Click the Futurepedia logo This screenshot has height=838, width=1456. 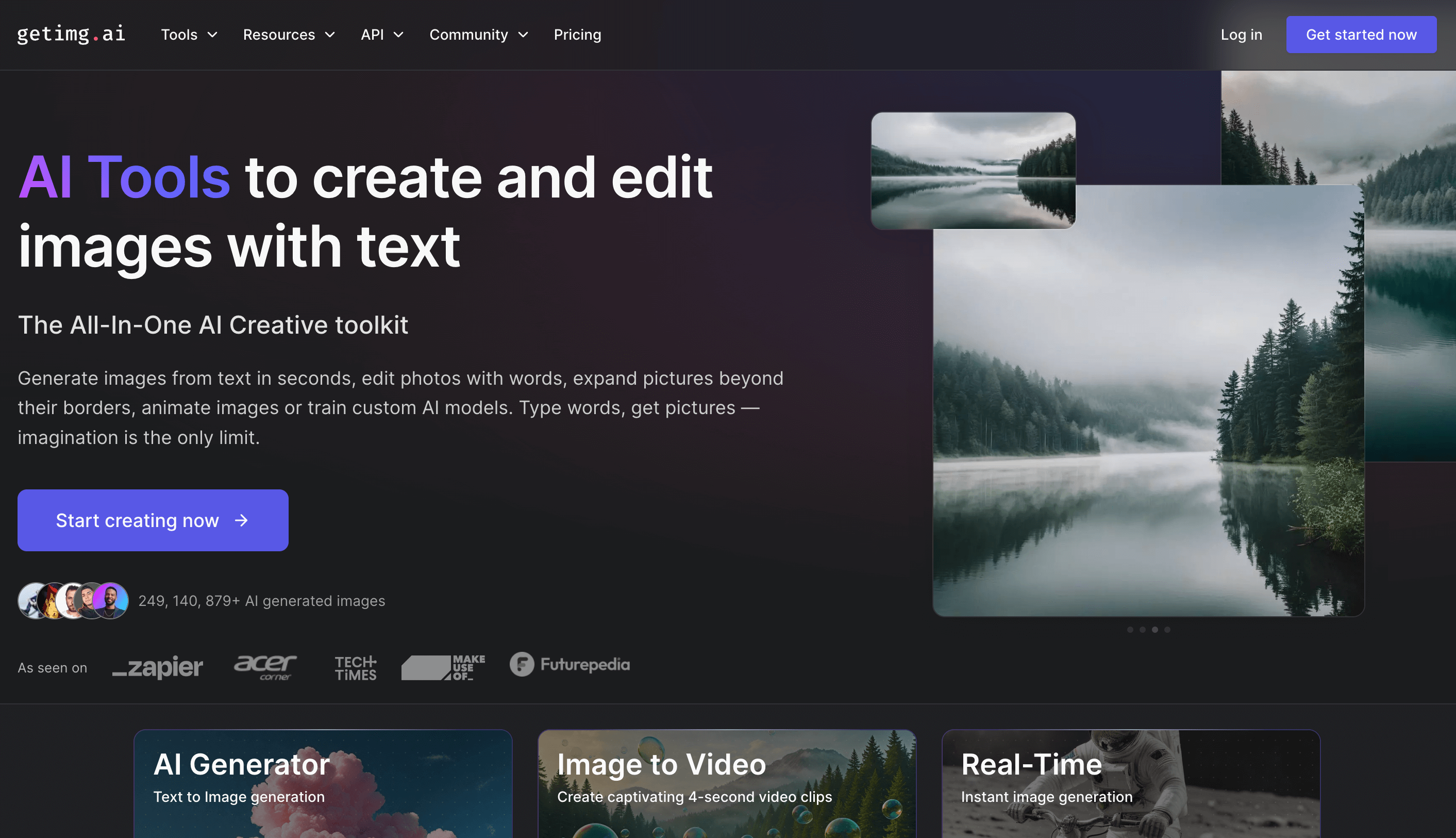568,665
